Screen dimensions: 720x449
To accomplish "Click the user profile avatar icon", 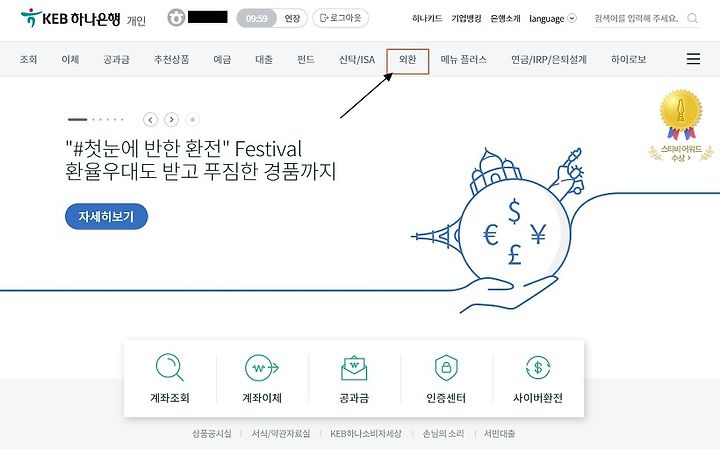I will click(176, 18).
